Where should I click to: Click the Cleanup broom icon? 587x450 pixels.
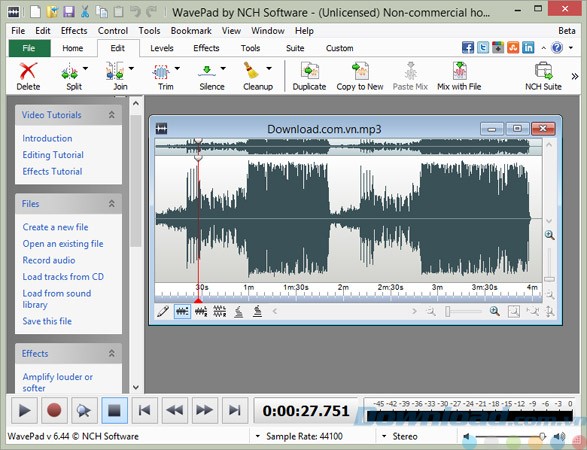click(252, 70)
